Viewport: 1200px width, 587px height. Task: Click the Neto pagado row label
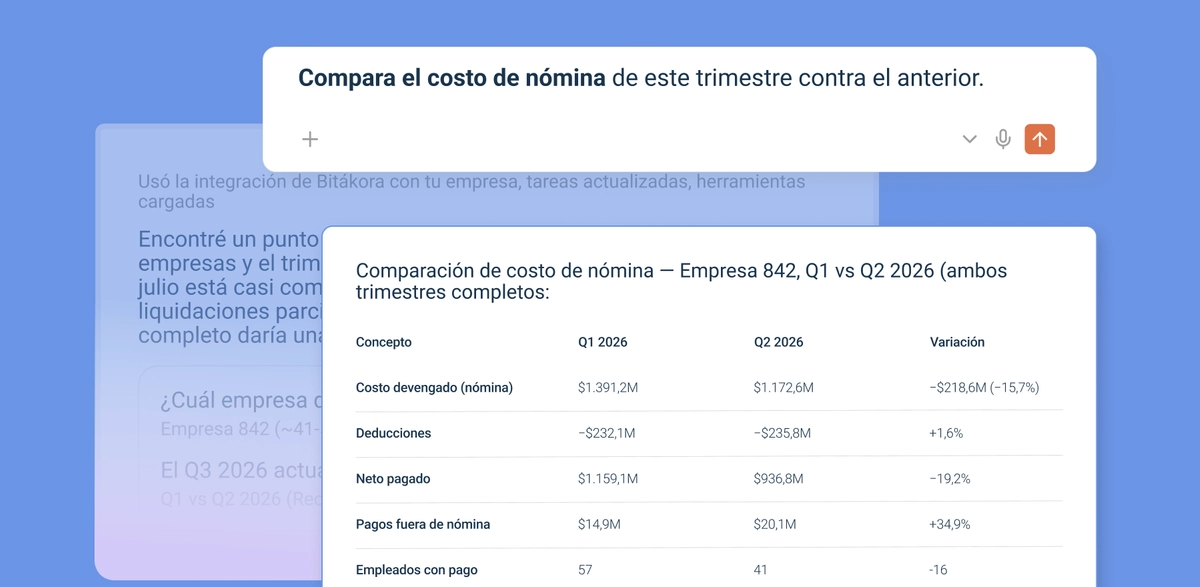click(x=393, y=479)
